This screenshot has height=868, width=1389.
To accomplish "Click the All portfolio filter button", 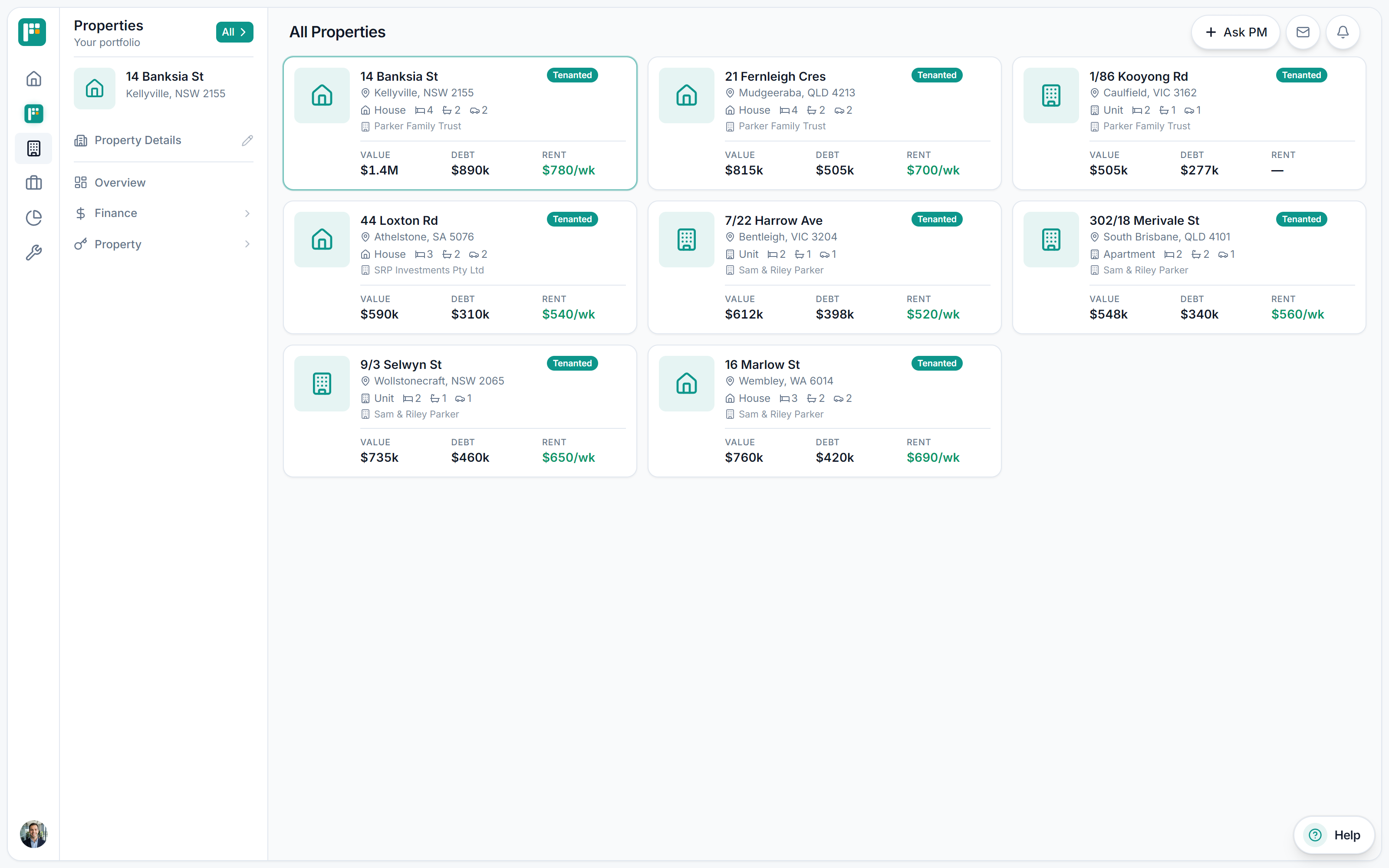I will click(234, 32).
